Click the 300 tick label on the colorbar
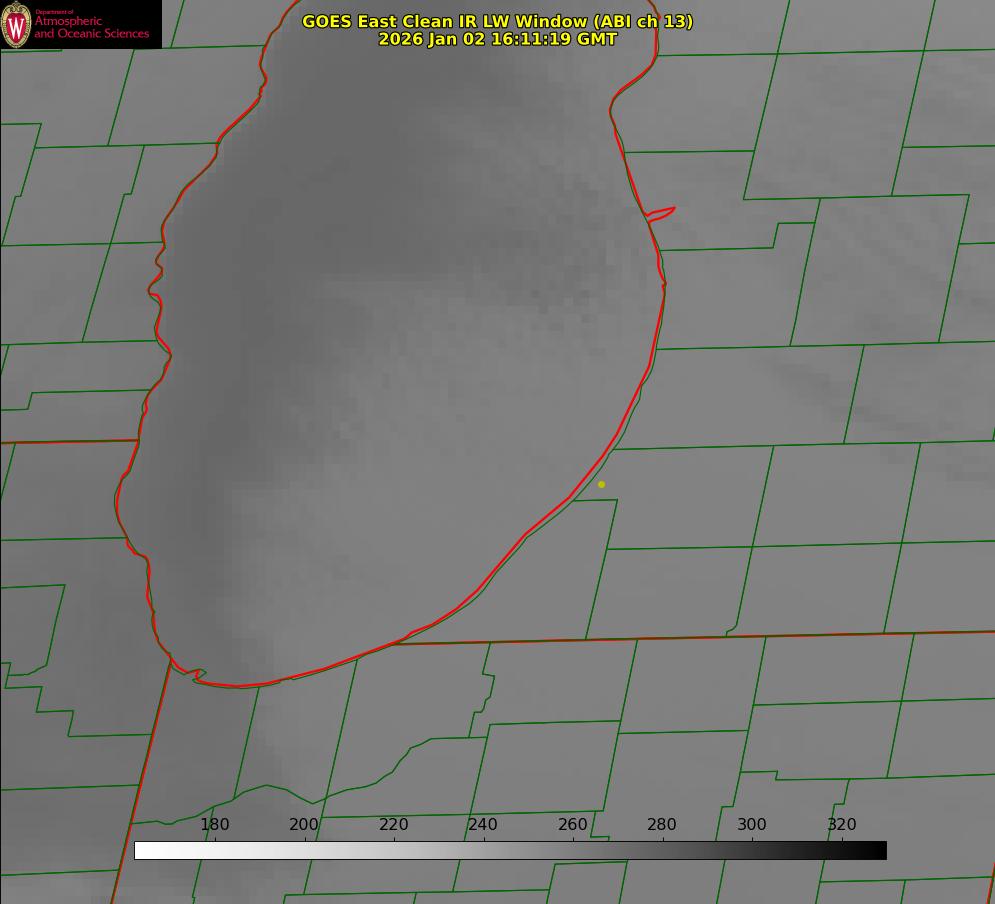Image resolution: width=995 pixels, height=904 pixels. coord(752,824)
